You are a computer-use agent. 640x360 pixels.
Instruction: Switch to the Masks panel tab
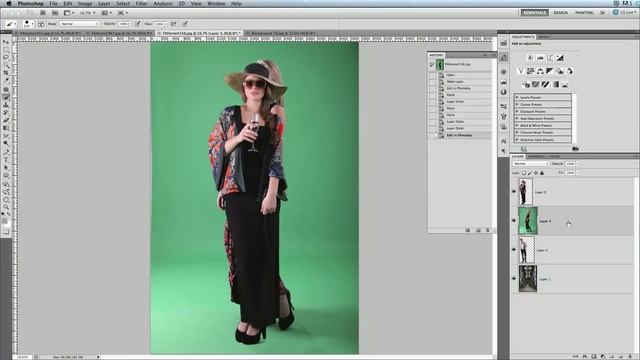(544, 37)
